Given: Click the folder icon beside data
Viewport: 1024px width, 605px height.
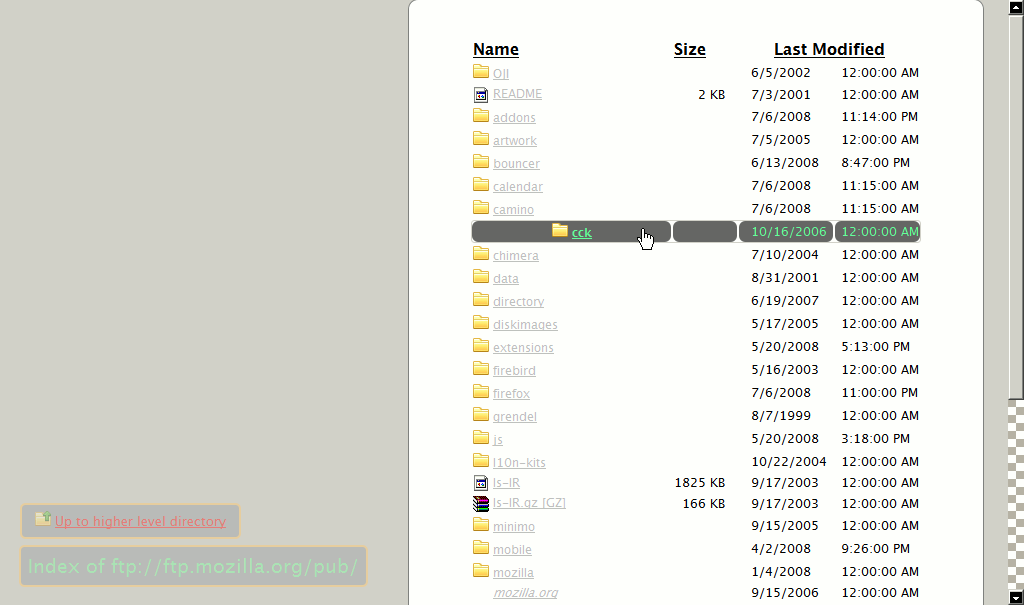Looking at the screenshot, I should (481, 276).
